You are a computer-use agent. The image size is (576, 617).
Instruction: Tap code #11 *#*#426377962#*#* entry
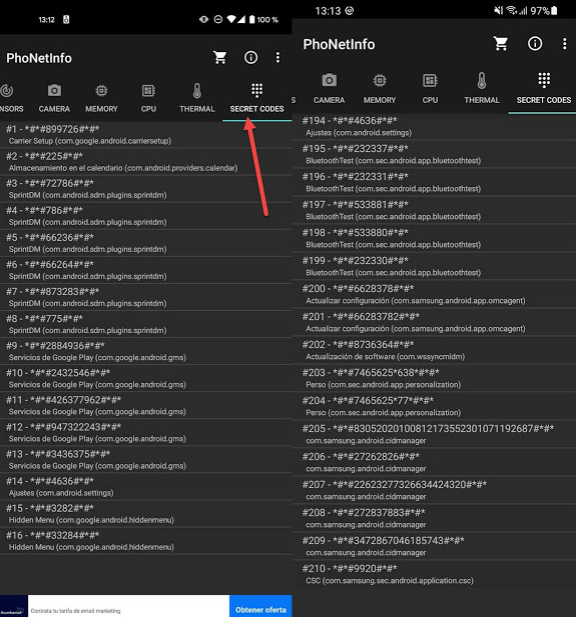coord(146,406)
